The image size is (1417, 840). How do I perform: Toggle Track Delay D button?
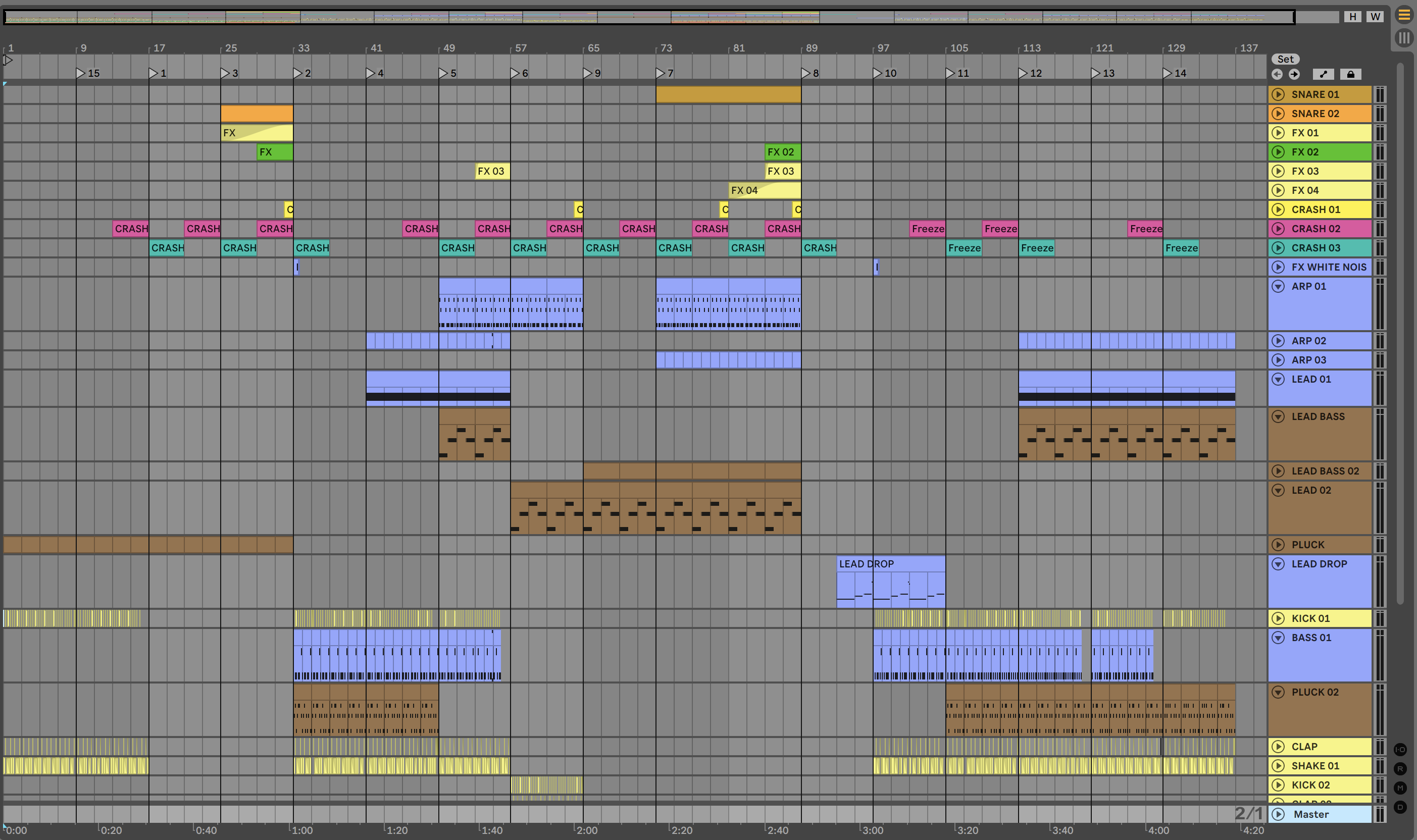1400,807
